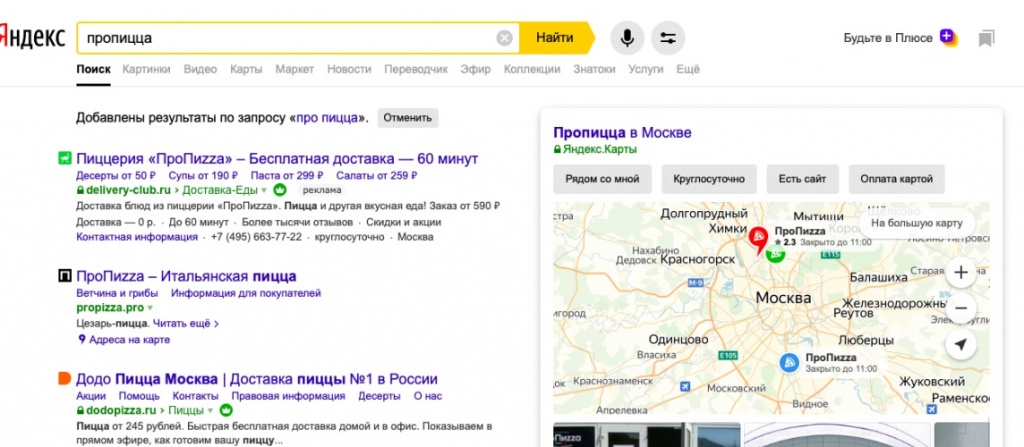Open Додо Пицца Москва result title
1024x447 pixels.
(x=257, y=379)
